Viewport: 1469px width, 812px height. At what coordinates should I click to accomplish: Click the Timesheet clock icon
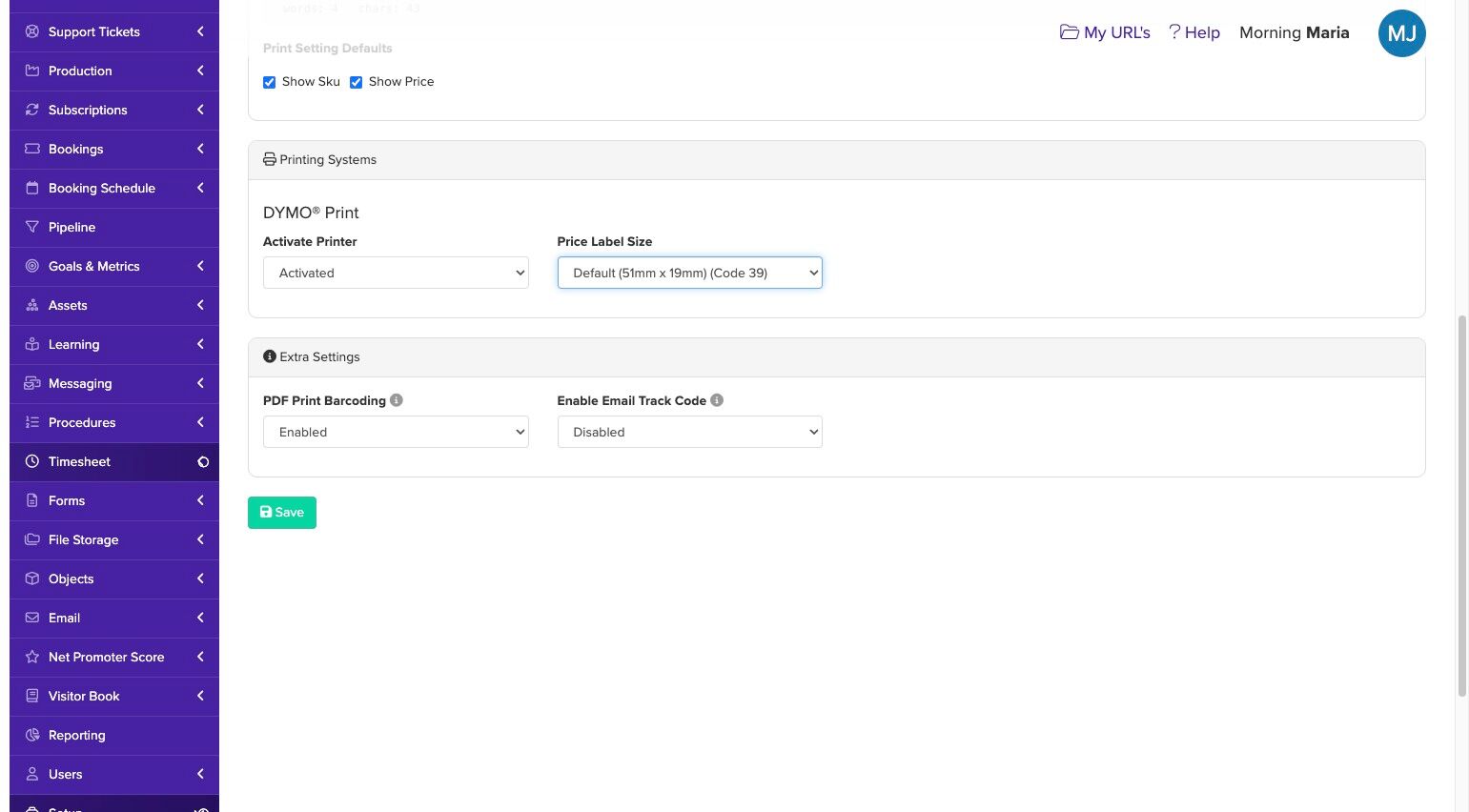31,461
